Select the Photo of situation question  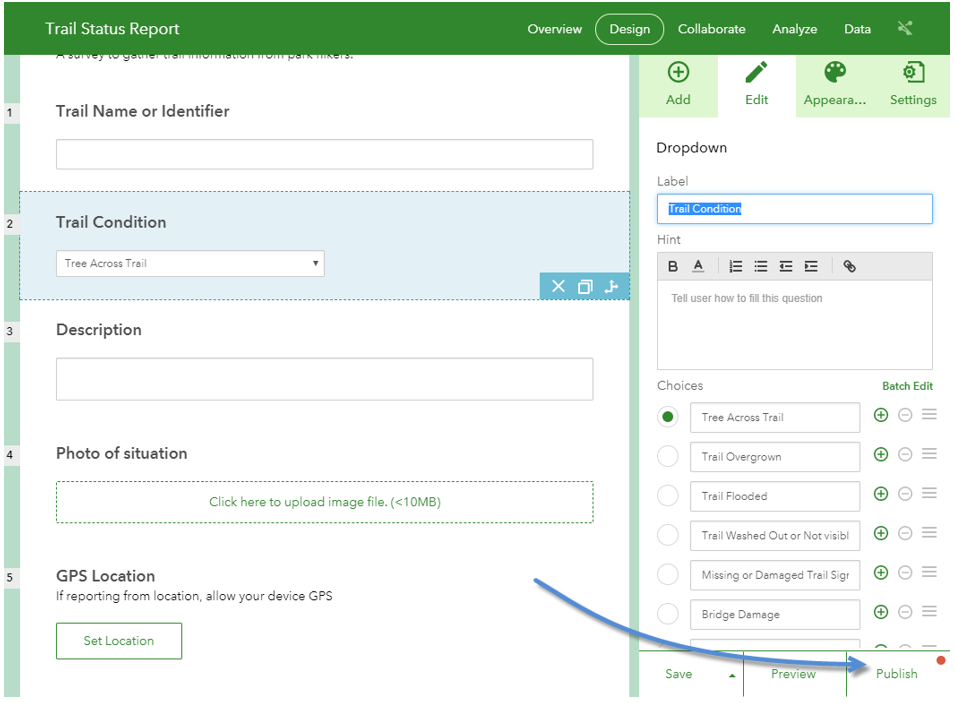(x=122, y=453)
